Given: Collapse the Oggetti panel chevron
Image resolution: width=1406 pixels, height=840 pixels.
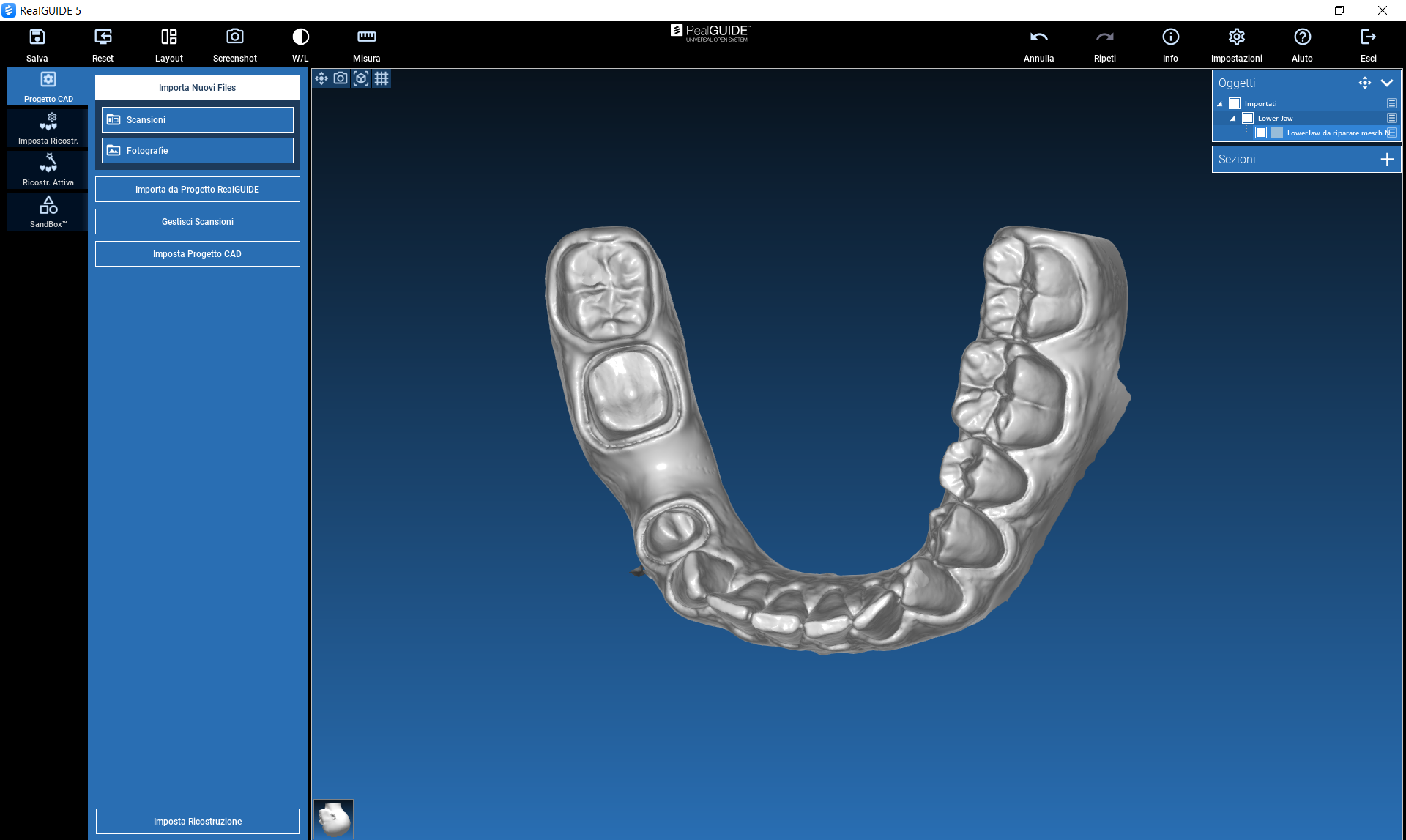Looking at the screenshot, I should [x=1387, y=83].
